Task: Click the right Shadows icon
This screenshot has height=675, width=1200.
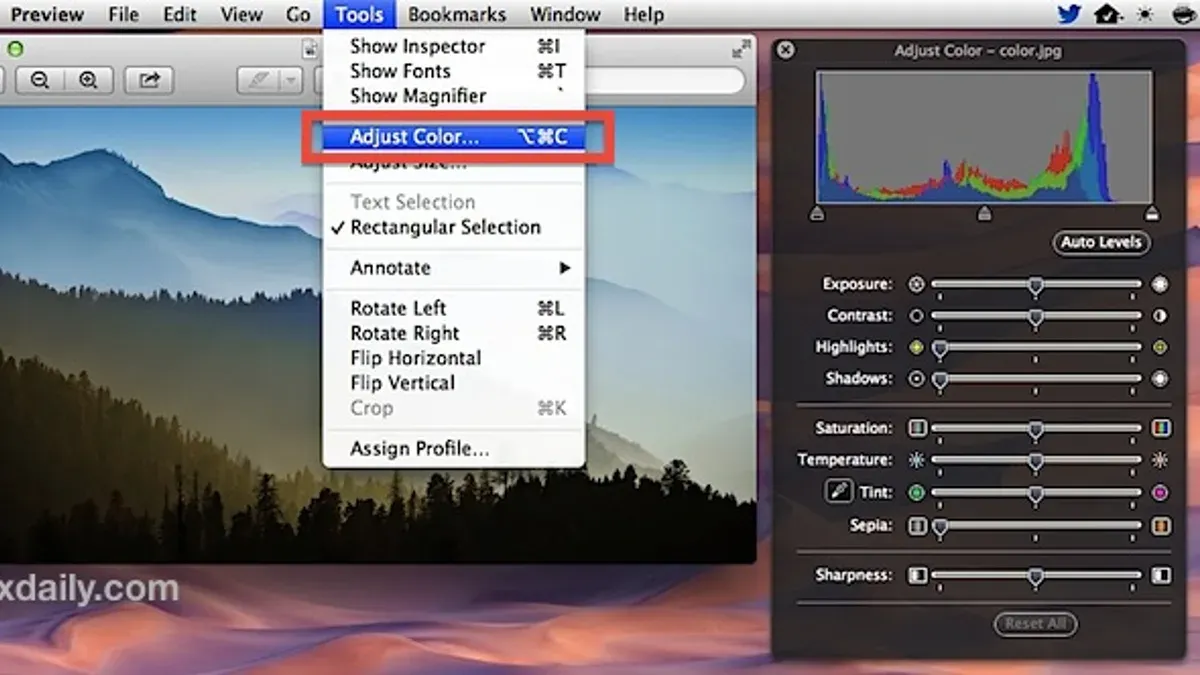Action: click(1159, 379)
